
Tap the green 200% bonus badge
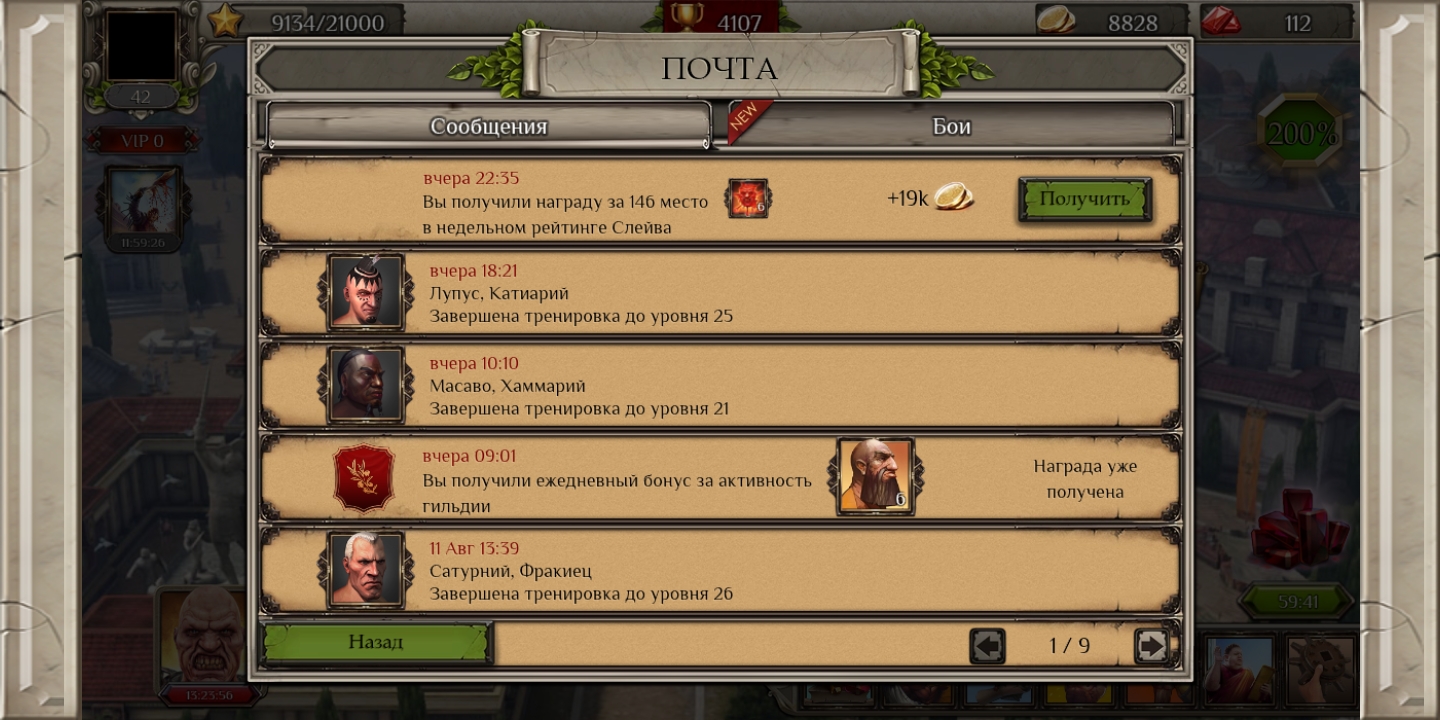pos(1301,134)
